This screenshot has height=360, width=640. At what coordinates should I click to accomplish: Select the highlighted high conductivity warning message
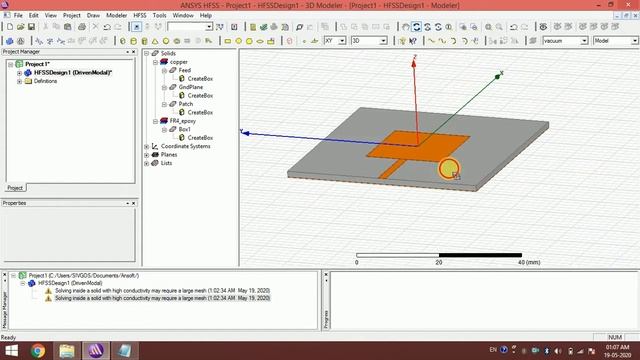(162, 298)
